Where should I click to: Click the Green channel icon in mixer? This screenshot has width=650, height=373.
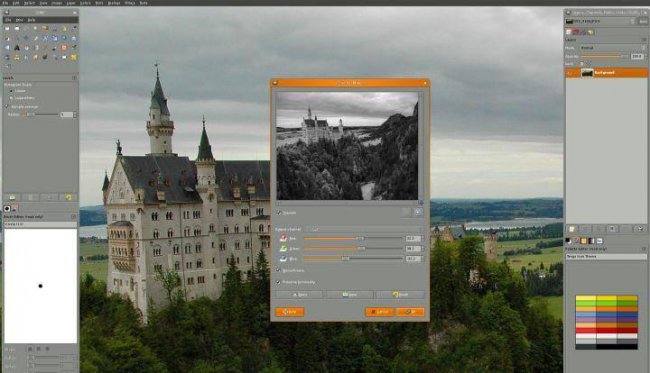[284, 249]
